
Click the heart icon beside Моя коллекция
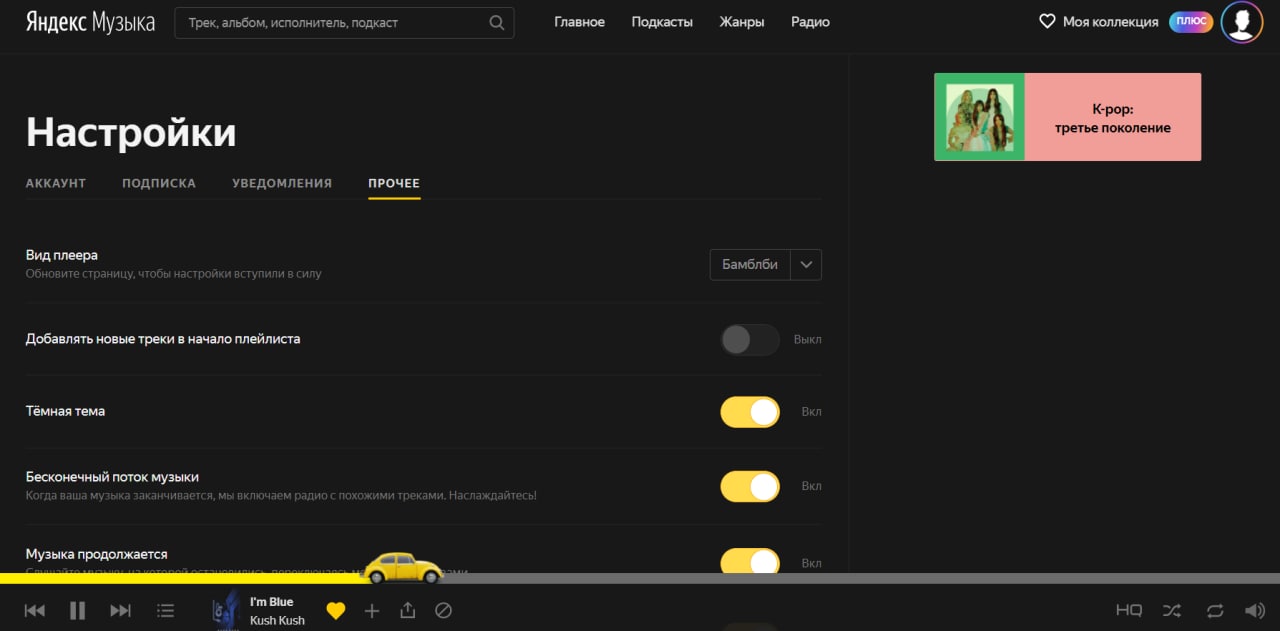1047,21
